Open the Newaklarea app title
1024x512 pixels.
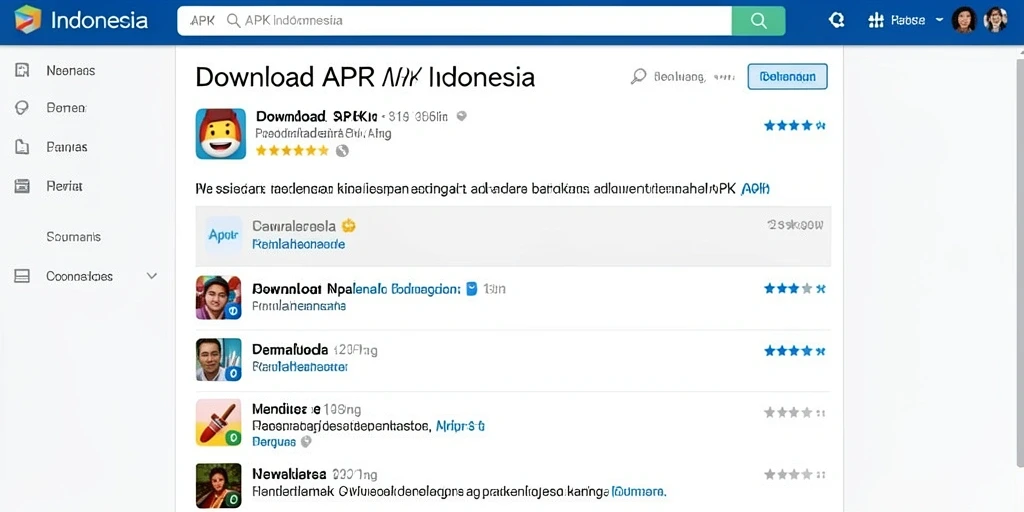click(x=289, y=474)
